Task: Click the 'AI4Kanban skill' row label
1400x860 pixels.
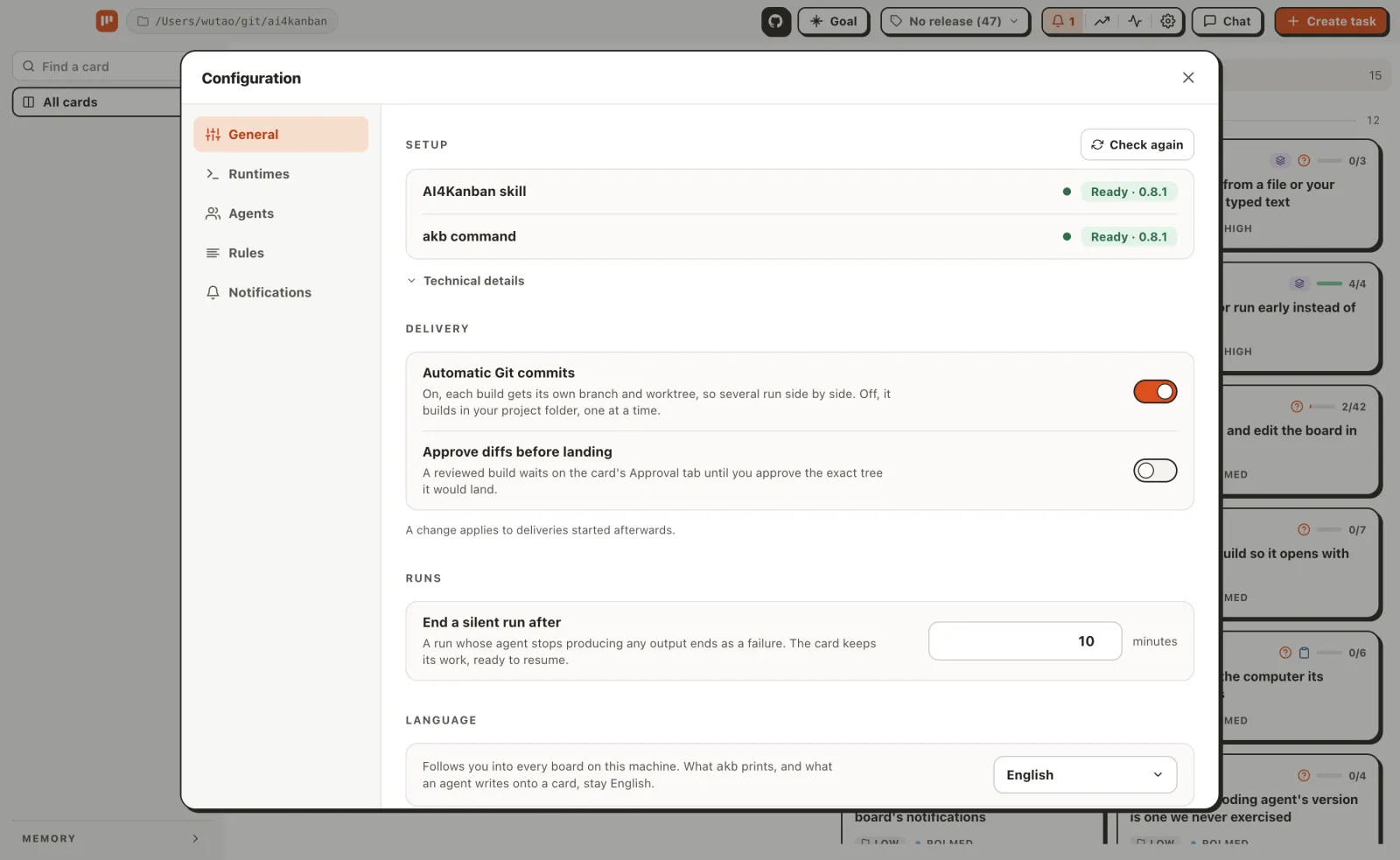Action: click(x=474, y=192)
